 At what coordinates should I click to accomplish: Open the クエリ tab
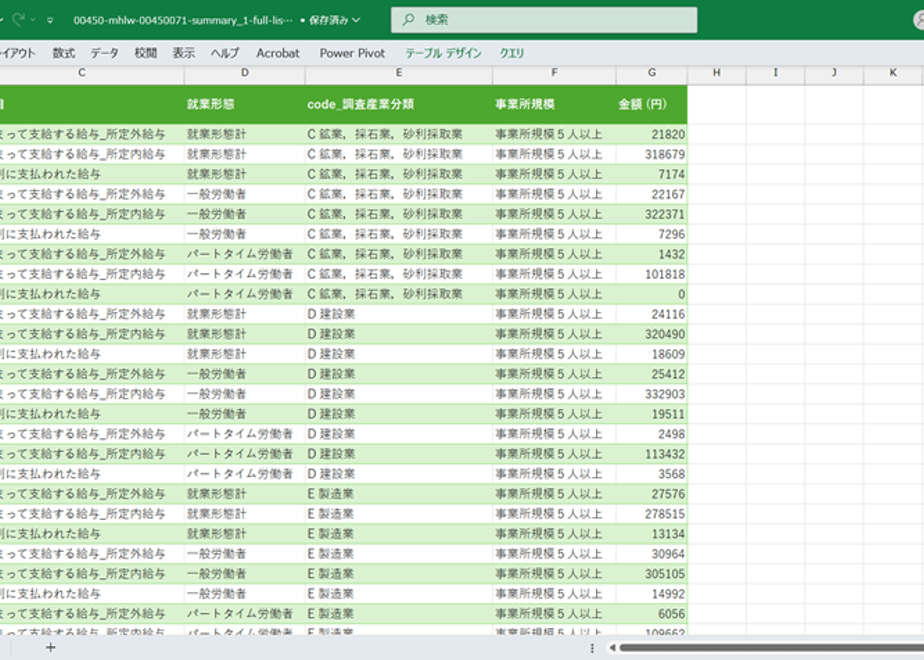click(x=512, y=53)
